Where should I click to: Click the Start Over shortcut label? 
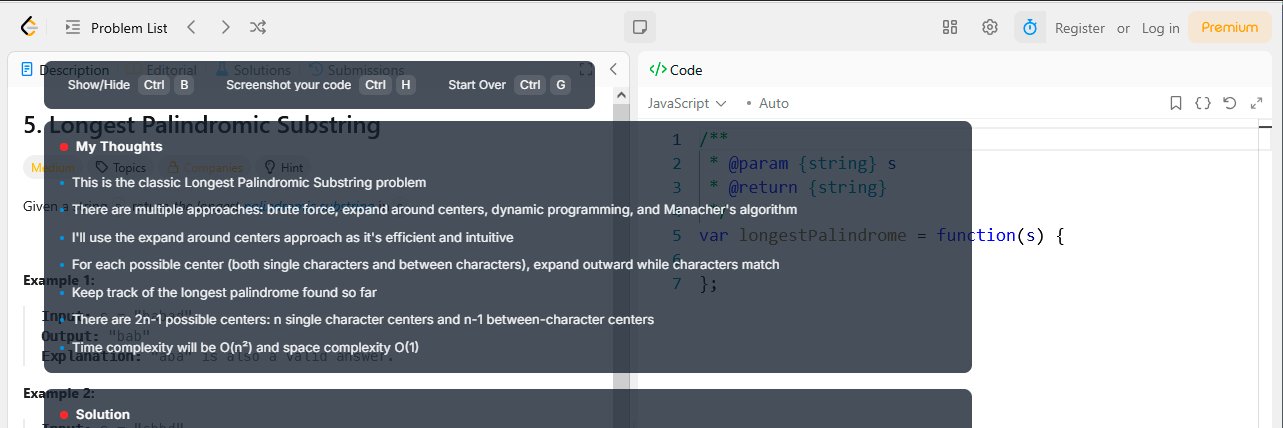point(477,85)
